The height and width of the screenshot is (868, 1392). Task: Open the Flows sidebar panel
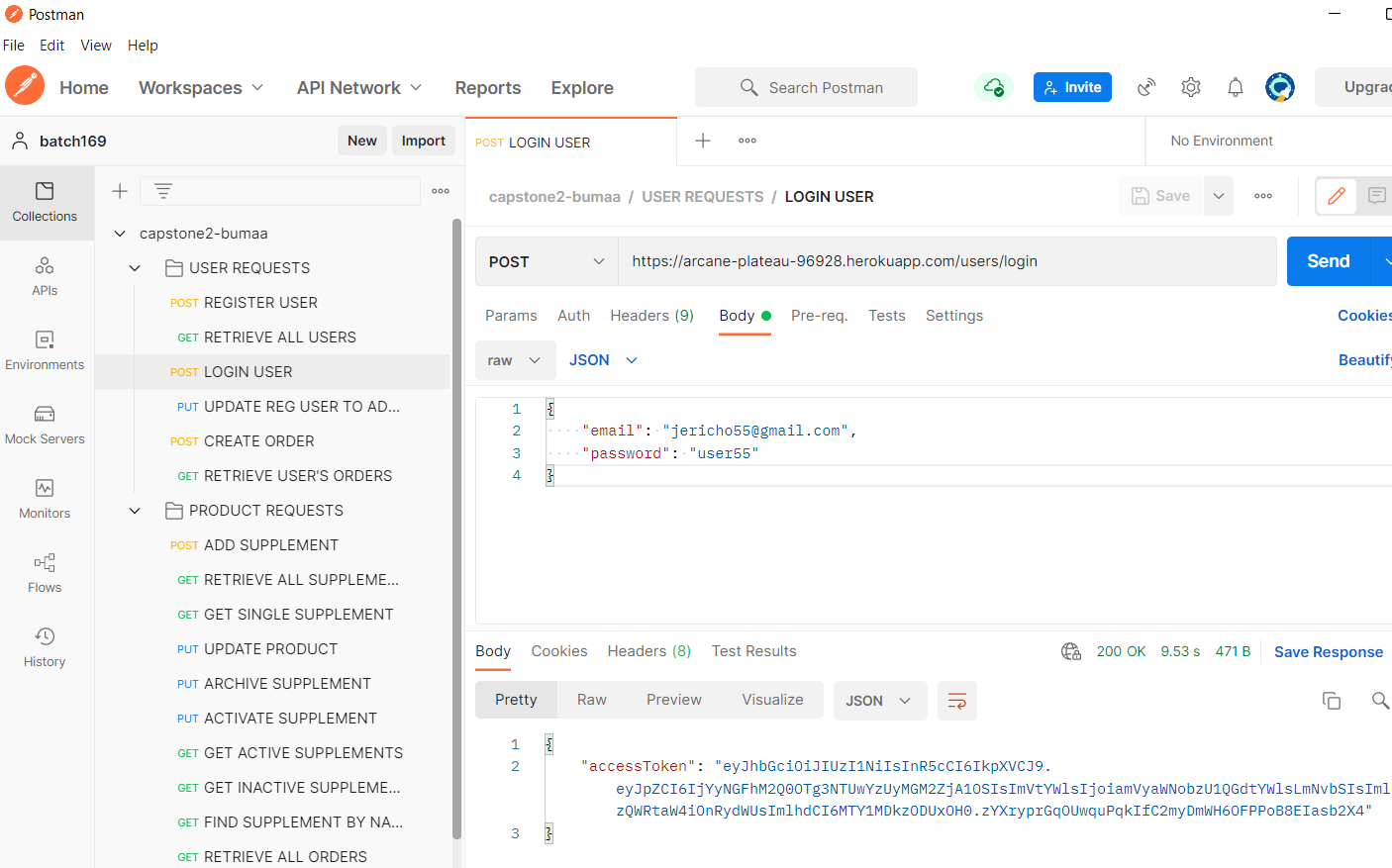[45, 573]
